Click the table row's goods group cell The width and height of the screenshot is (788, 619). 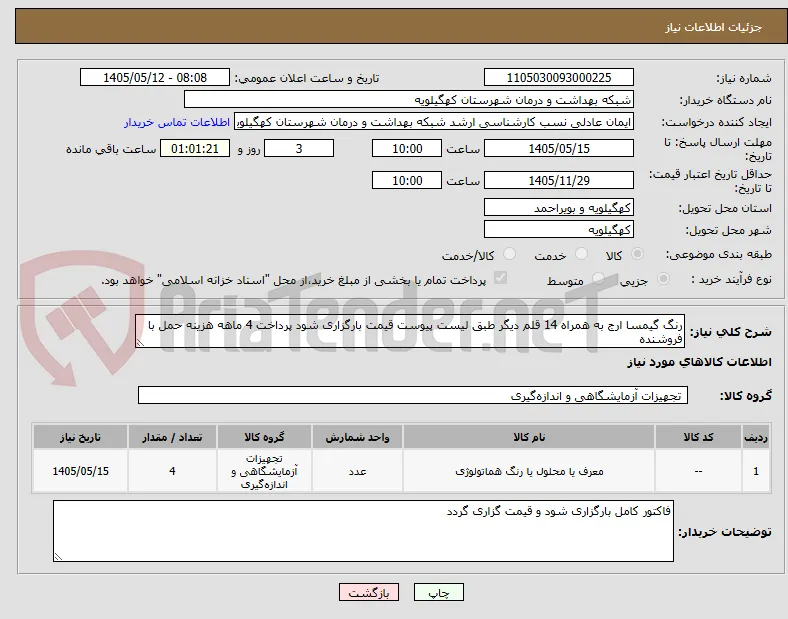tap(264, 471)
